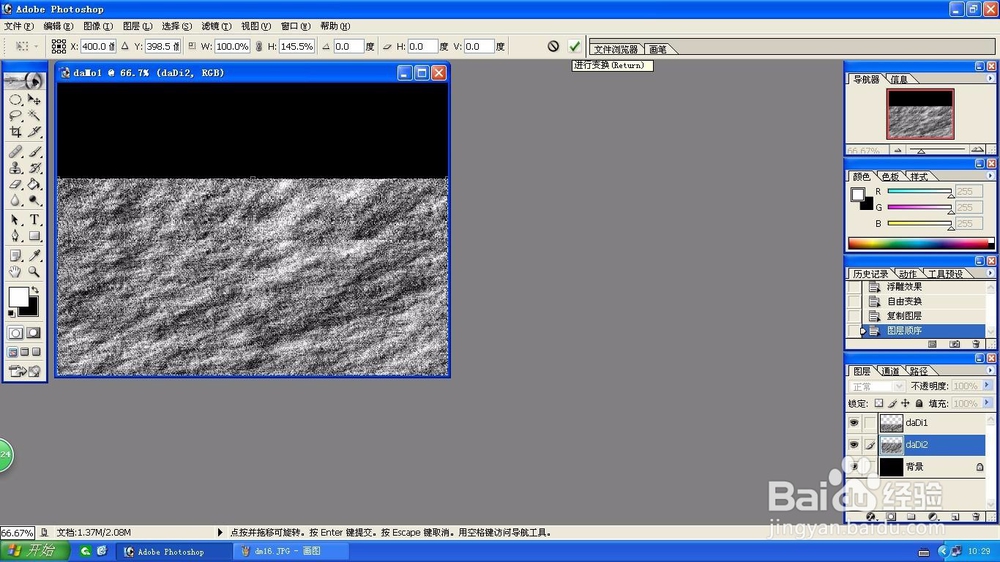
Task: Select the Crop tool
Action: tap(16, 132)
